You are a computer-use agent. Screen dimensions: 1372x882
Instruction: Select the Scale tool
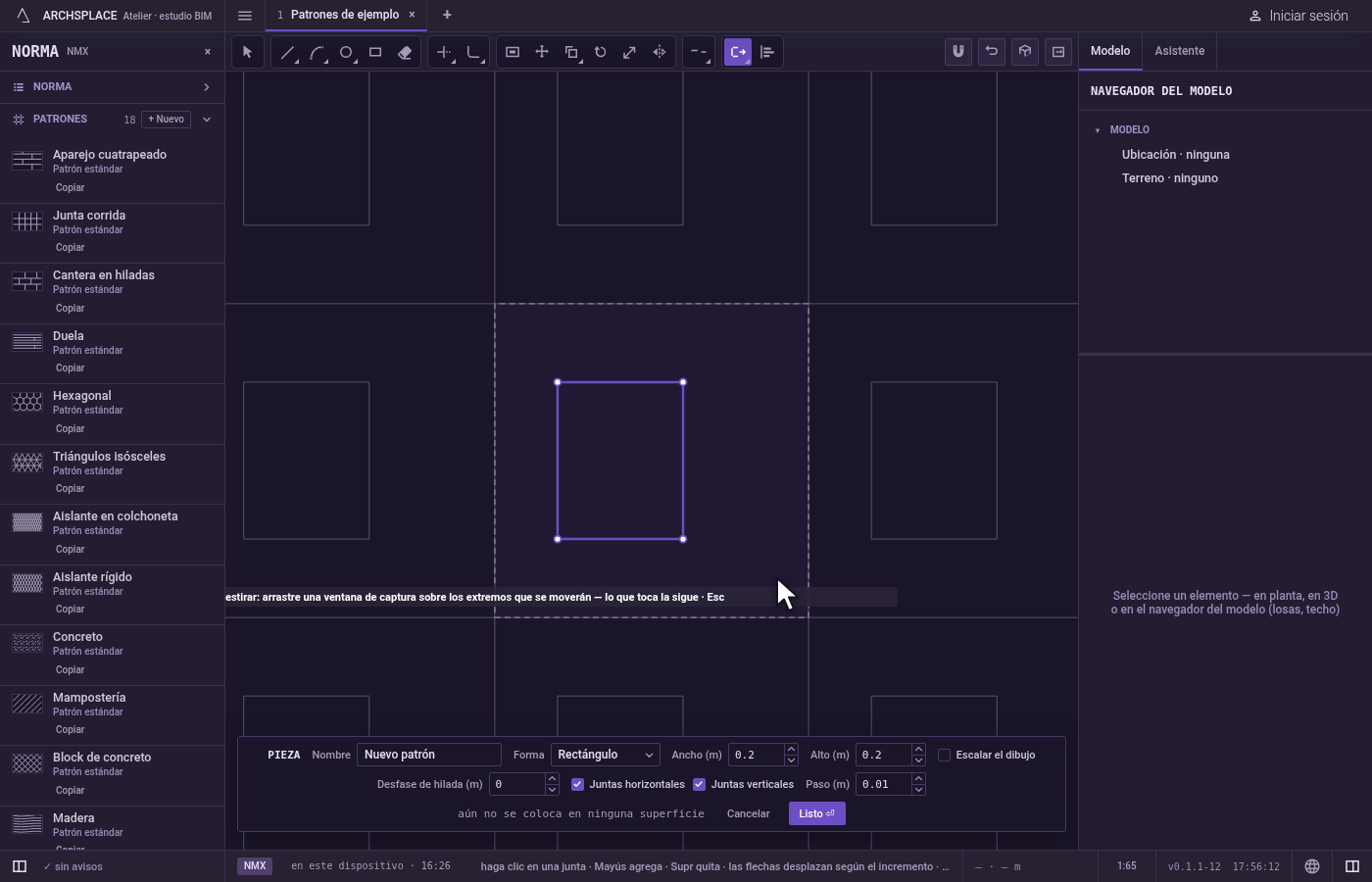tap(630, 52)
